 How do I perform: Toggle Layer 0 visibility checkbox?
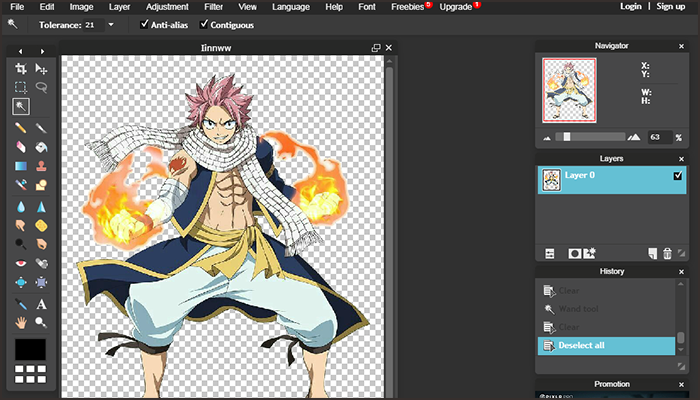[678, 177]
